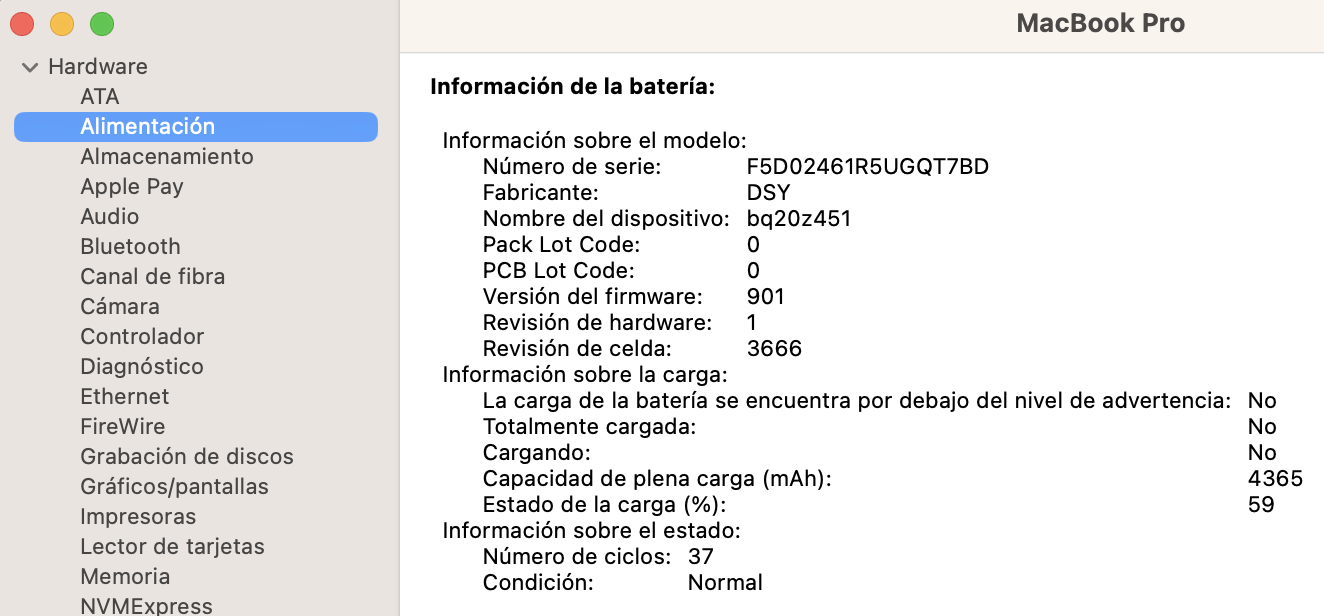Show FireWire information
Image resolution: width=1324 pixels, height=616 pixels.
click(123, 427)
